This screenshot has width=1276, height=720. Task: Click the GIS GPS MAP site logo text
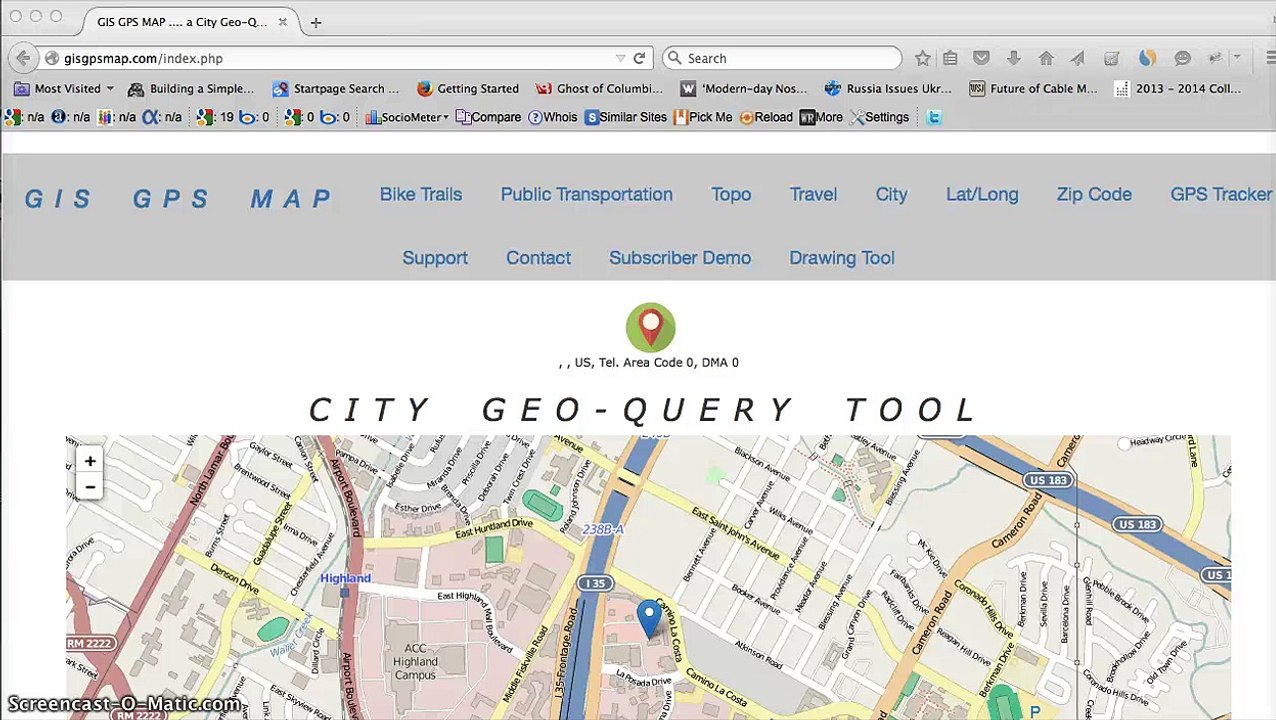click(x=178, y=198)
